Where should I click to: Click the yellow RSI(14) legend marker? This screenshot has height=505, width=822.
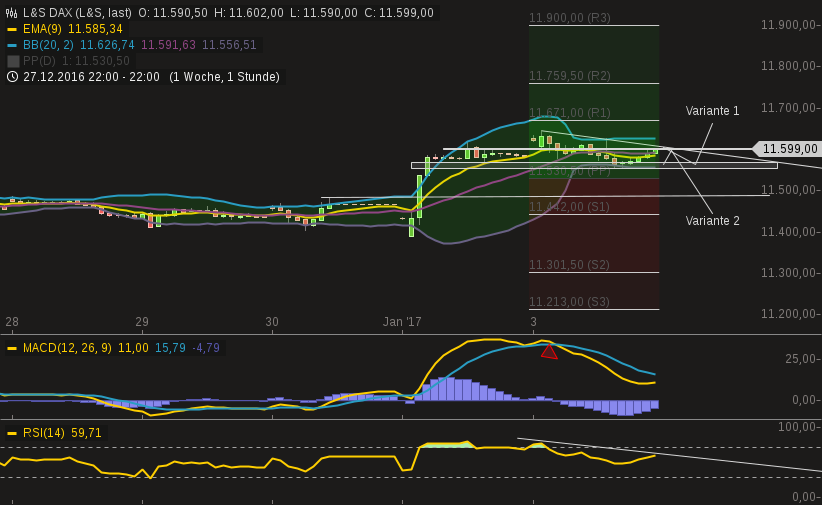point(12,433)
